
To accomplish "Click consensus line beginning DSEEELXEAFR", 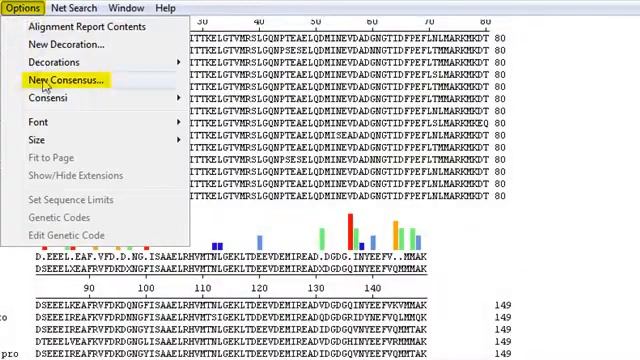I will tap(231, 269).
